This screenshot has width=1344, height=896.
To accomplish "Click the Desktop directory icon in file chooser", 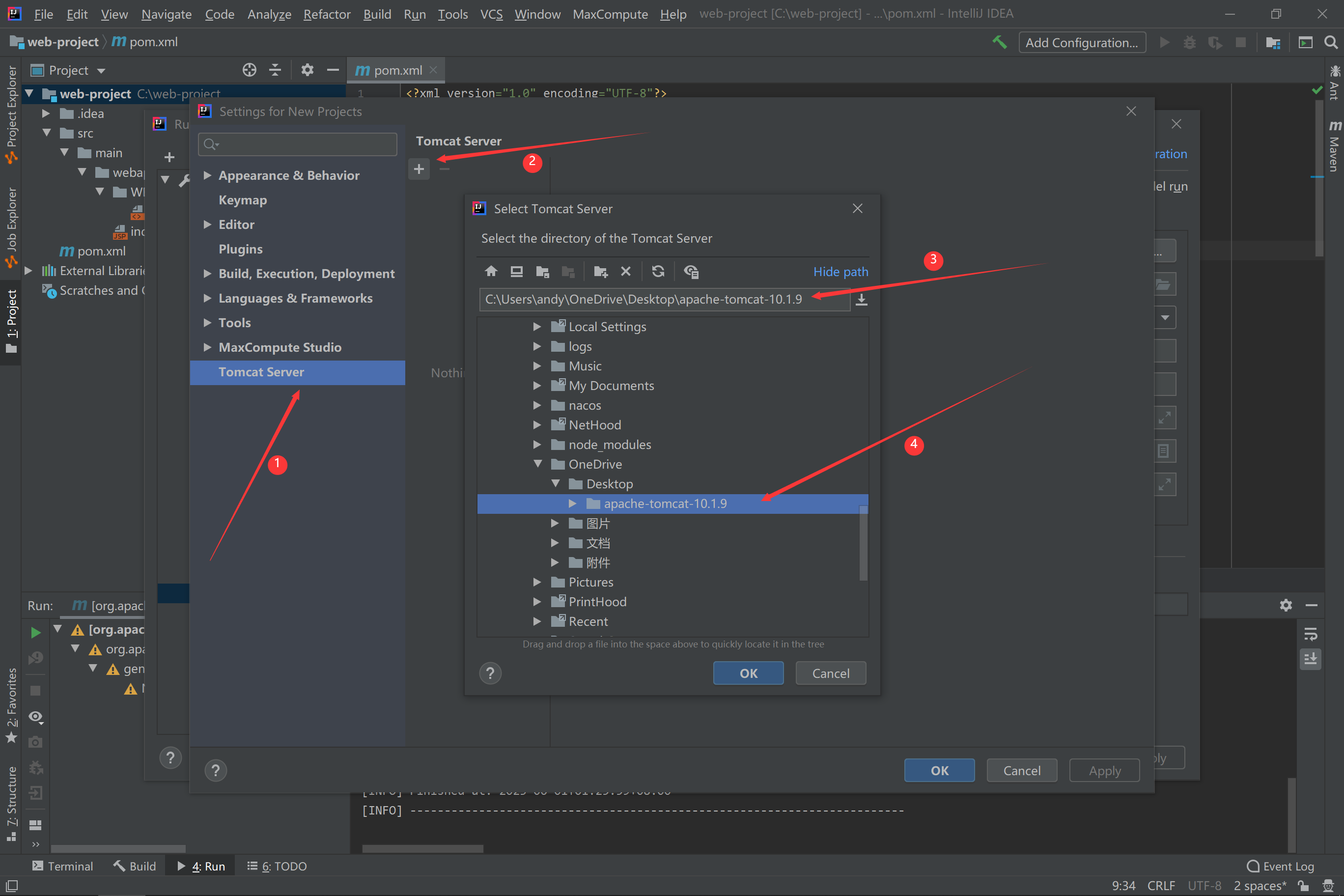I will (517, 272).
